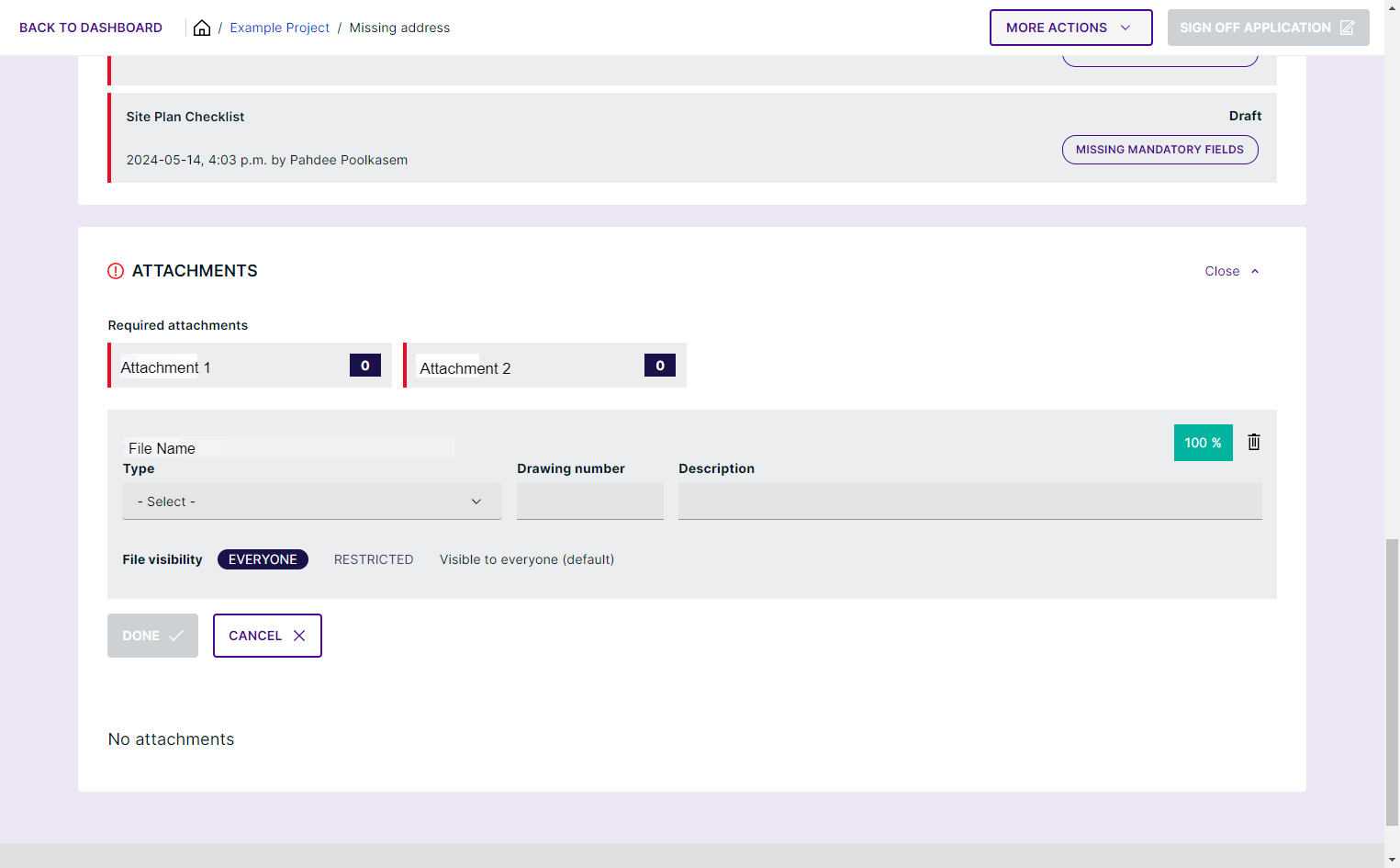Click the Attachment 1 required tile
The width and height of the screenshot is (1400, 868).
[x=250, y=366]
